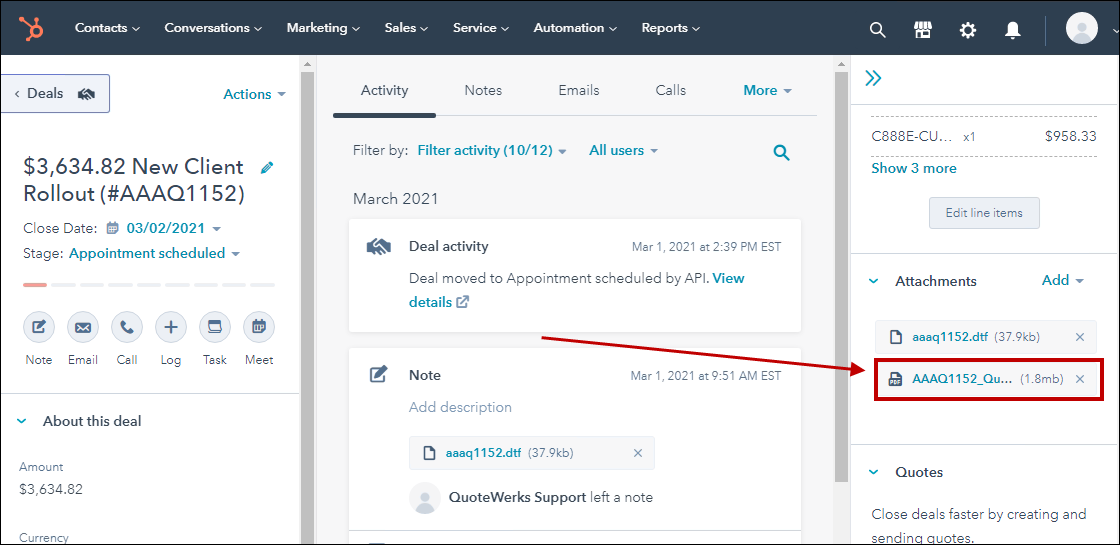Screen dimensions: 1120x545
Task: Expand the Actions dropdown
Action: 254,94
